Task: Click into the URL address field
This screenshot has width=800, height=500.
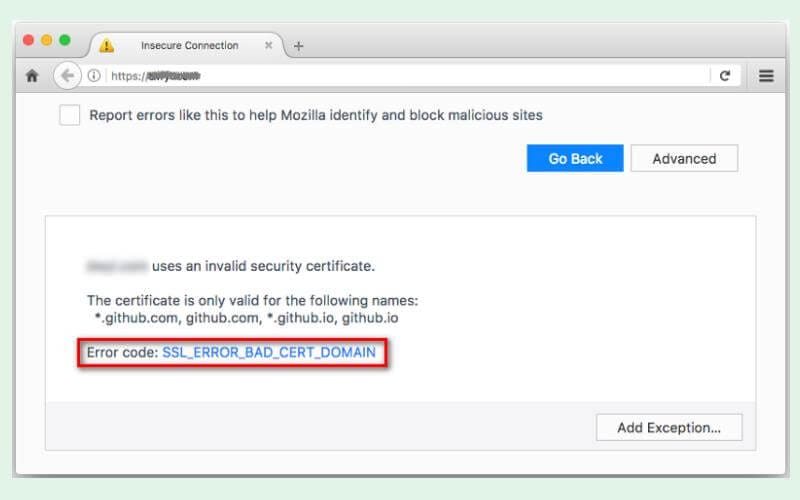Action: tap(408, 76)
